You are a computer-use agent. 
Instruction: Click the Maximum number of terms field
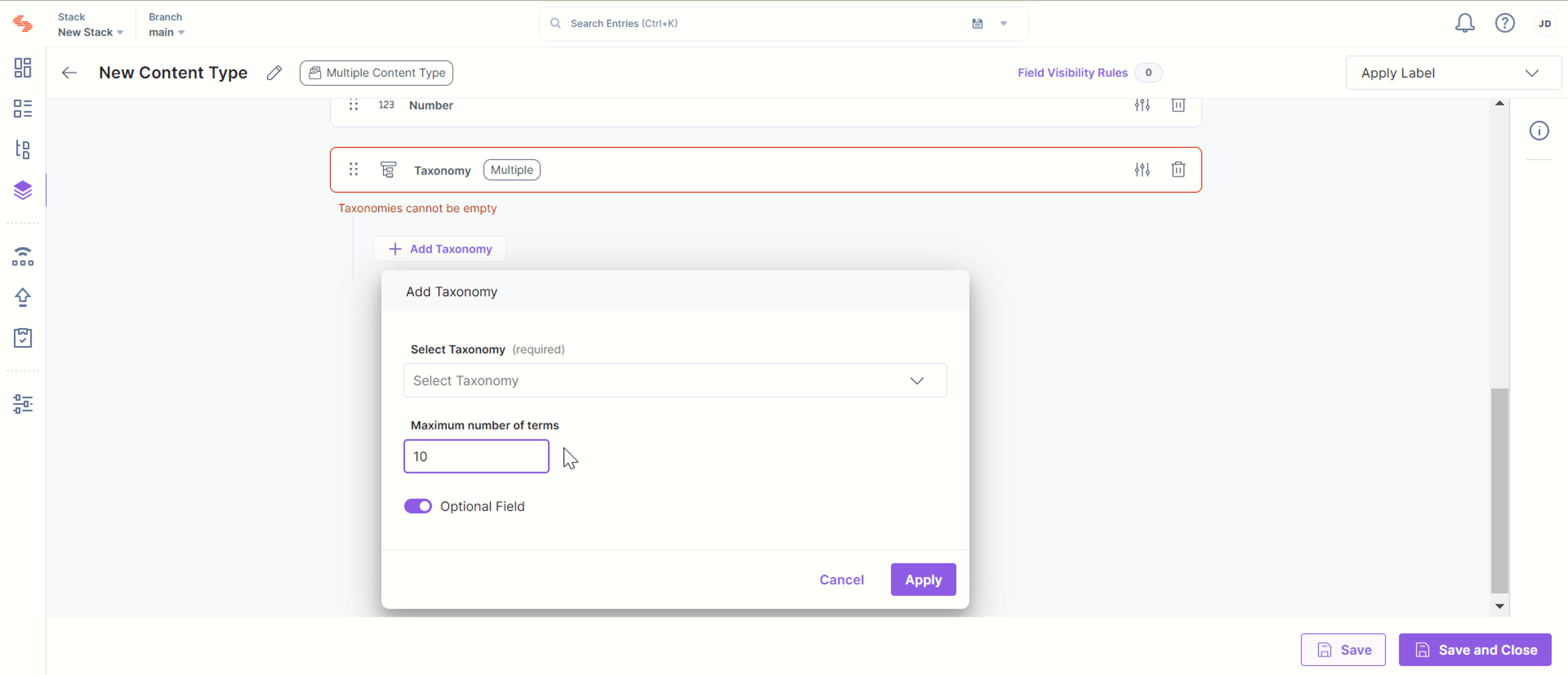click(x=476, y=456)
